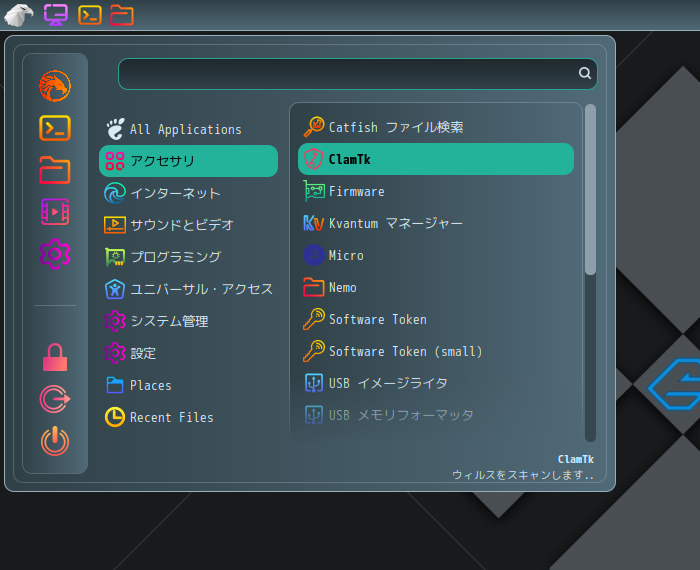The image size is (700, 570).
Task: Open the プログラミング category
Action: coord(188,257)
